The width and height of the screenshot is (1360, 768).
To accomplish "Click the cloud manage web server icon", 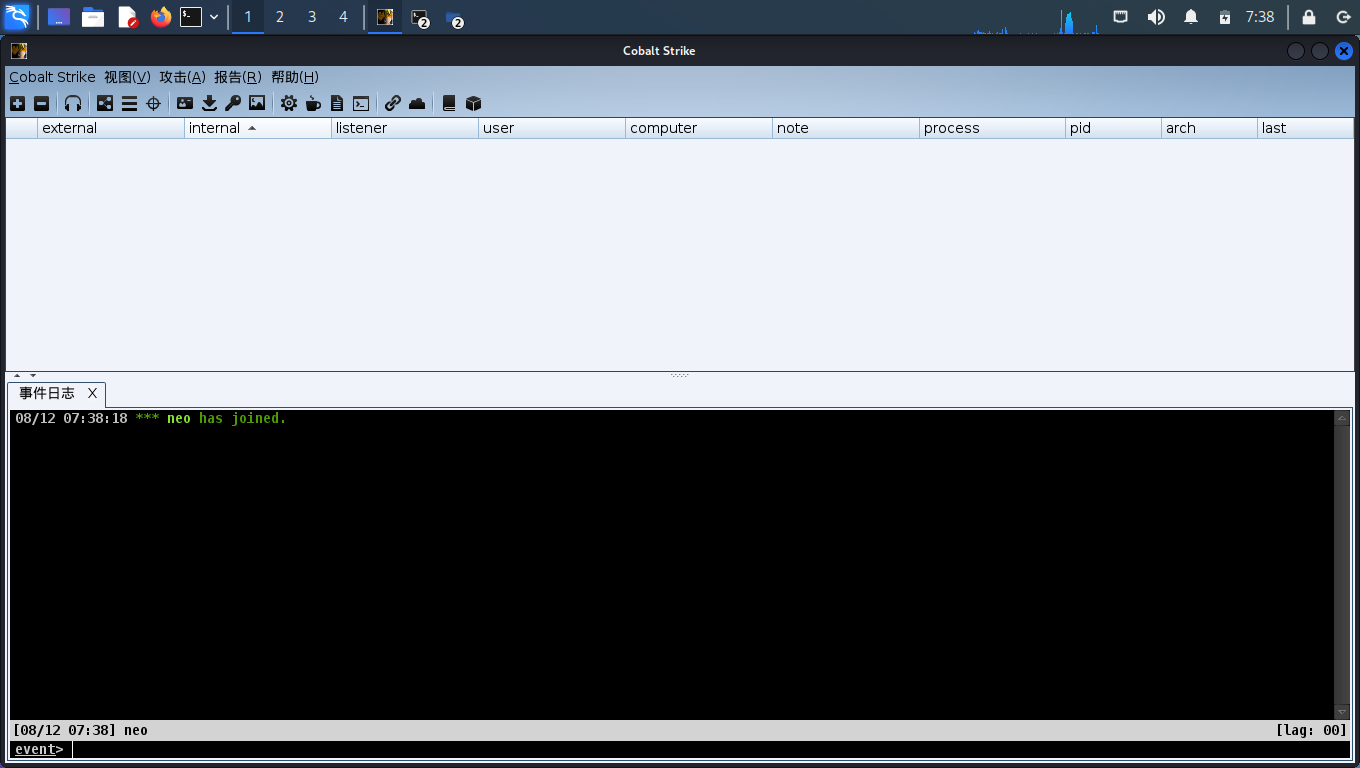I will (417, 103).
